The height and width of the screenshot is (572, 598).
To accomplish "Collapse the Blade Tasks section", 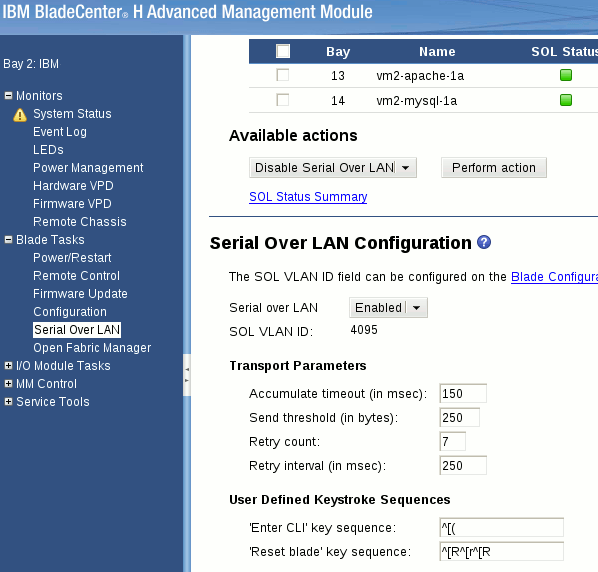I will pos(8,239).
